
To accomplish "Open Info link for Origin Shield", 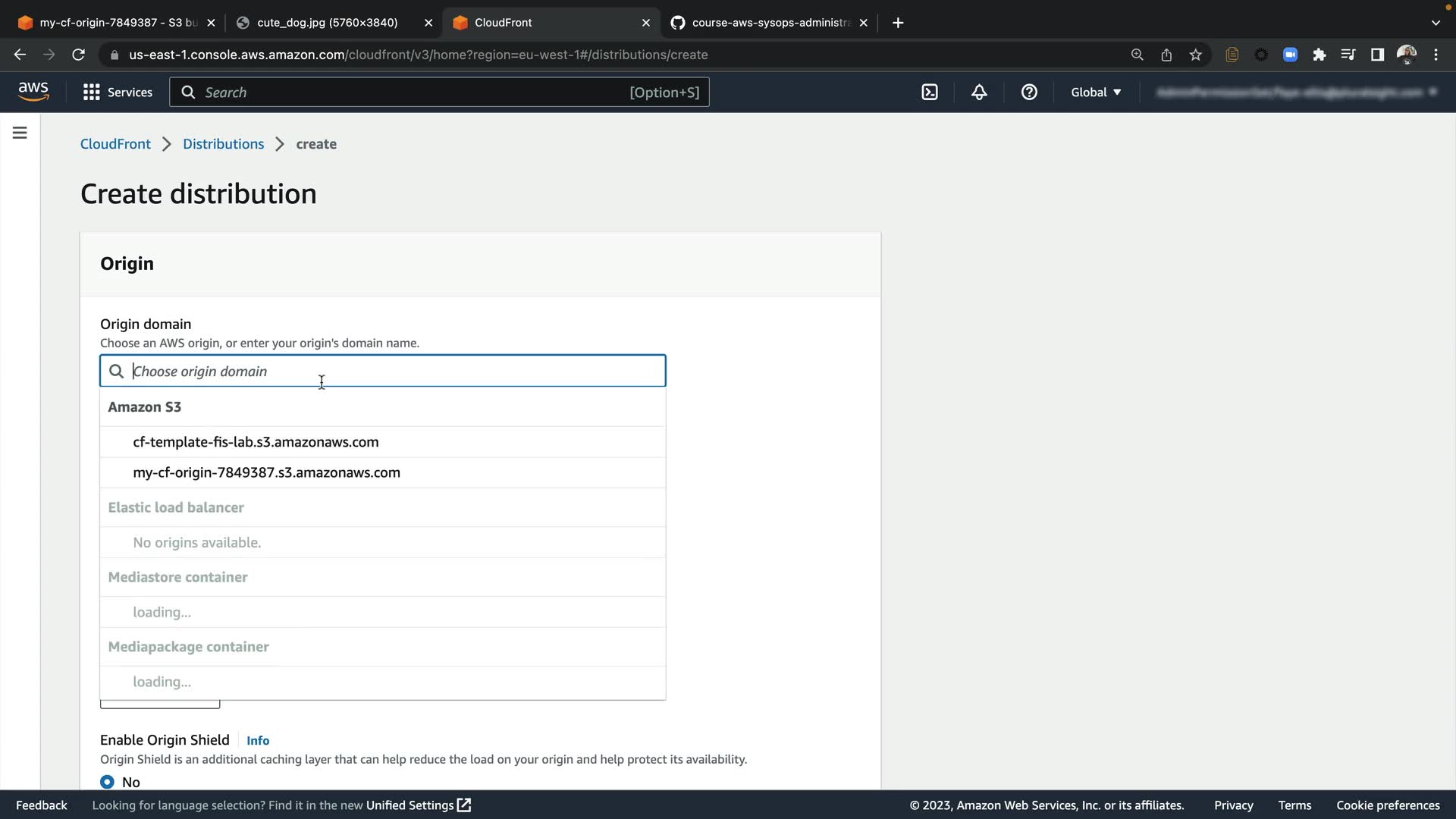I will 258,741.
